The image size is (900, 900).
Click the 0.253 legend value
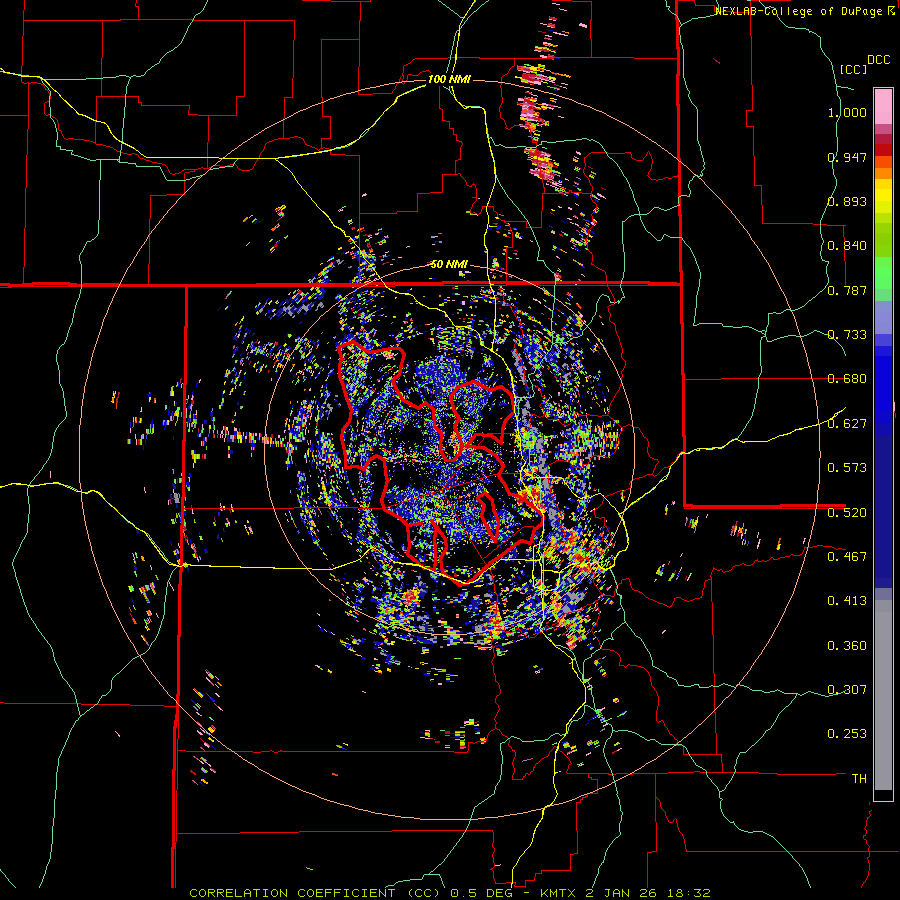[x=847, y=734]
